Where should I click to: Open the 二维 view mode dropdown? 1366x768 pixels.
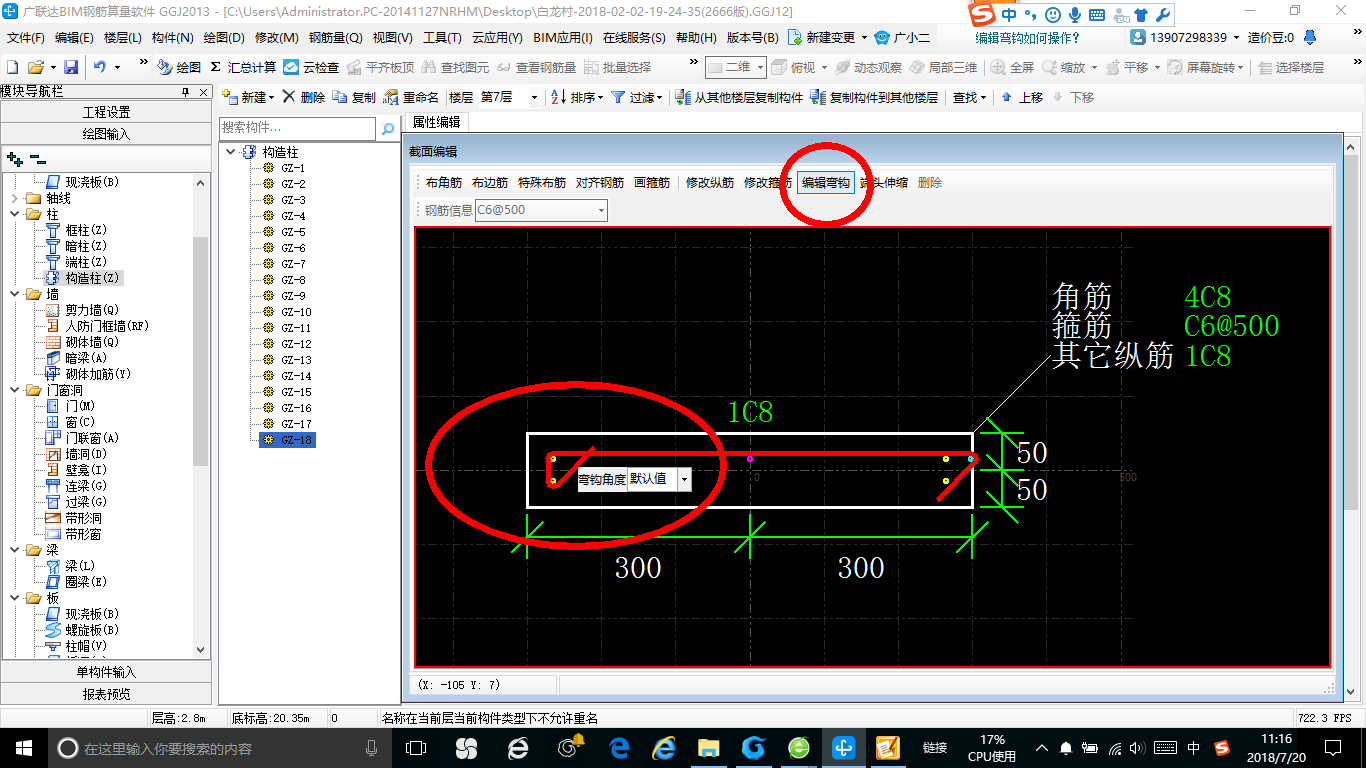pos(760,67)
